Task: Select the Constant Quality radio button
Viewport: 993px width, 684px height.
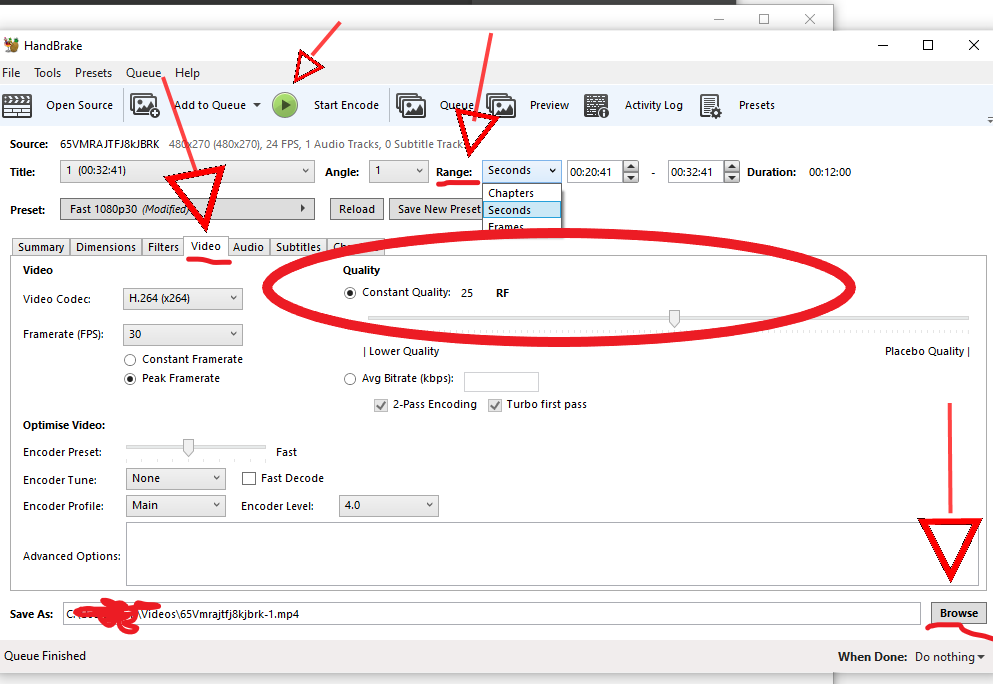Action: 350,293
